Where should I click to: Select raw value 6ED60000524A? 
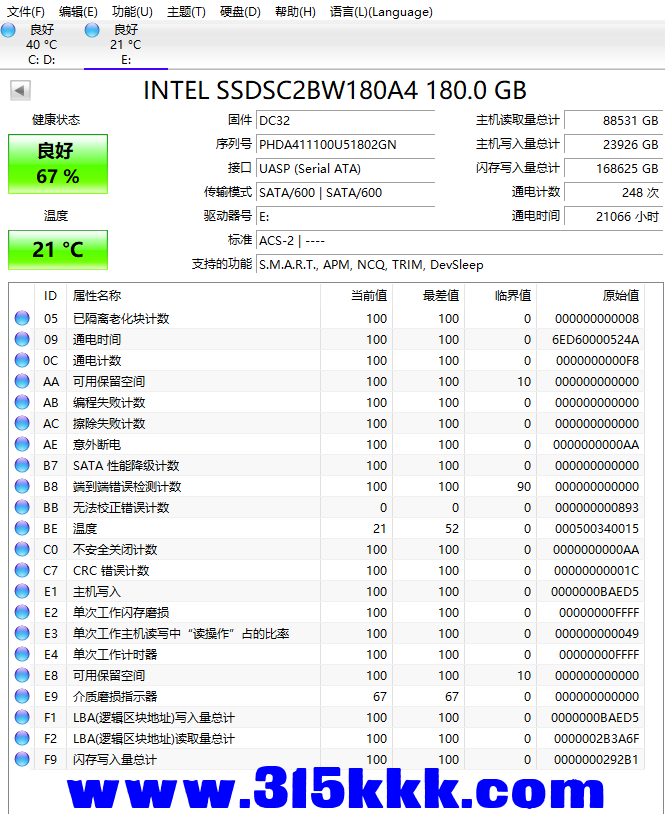pos(595,340)
